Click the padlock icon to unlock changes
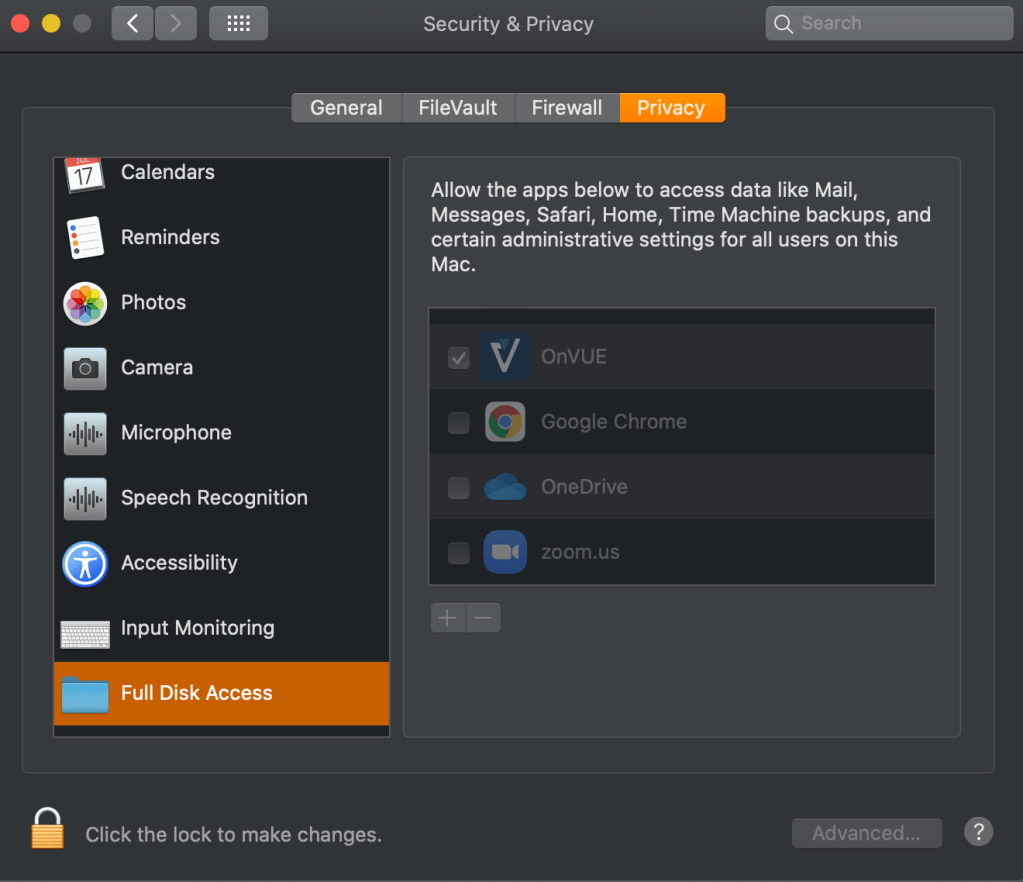 47,829
